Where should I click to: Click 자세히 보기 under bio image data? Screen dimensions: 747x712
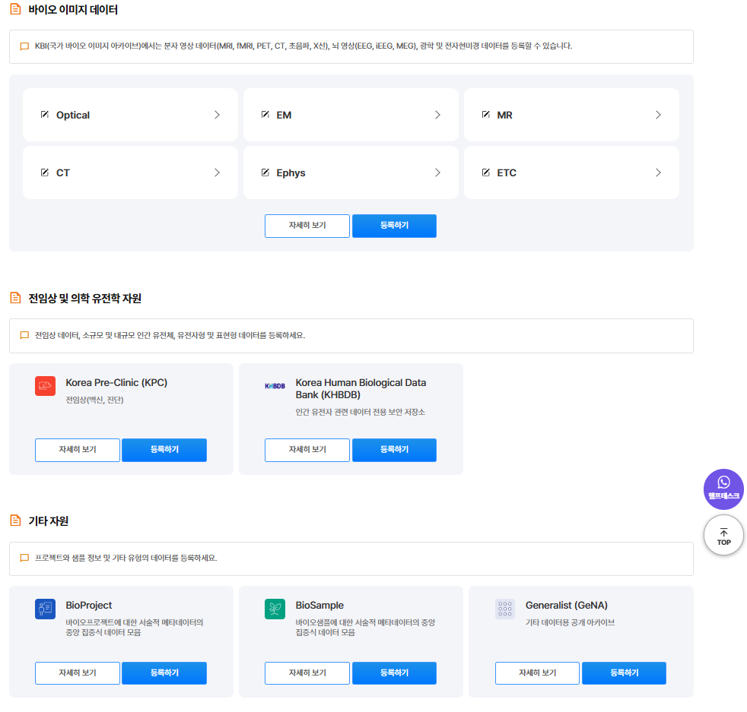[307, 226]
